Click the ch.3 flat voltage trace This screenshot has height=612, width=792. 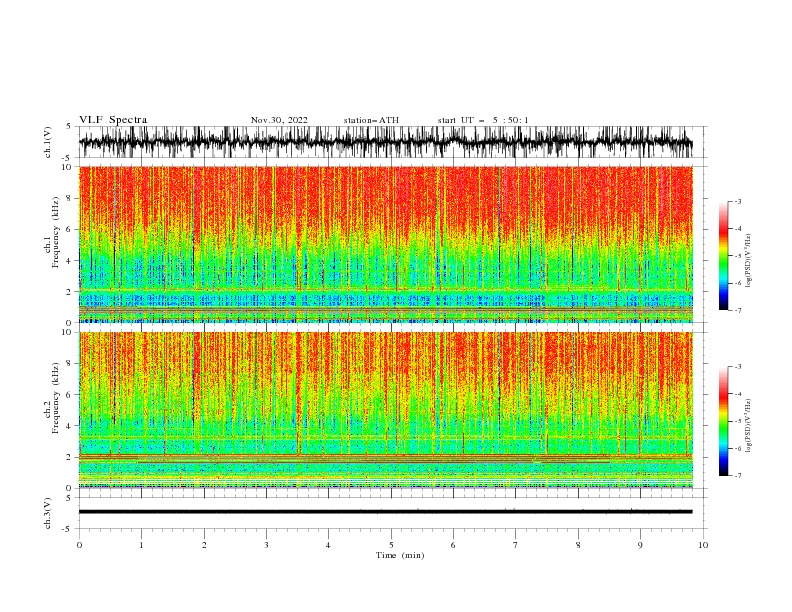pos(385,512)
